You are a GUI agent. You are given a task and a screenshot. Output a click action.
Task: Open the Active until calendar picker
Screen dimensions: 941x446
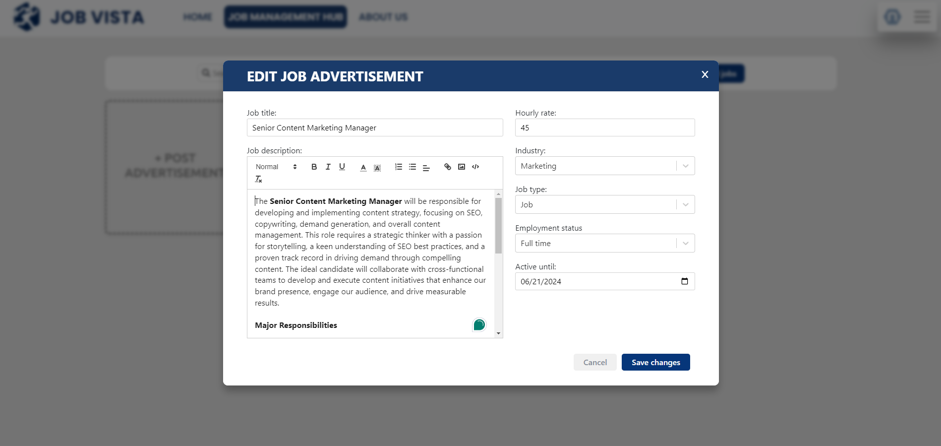tap(684, 282)
